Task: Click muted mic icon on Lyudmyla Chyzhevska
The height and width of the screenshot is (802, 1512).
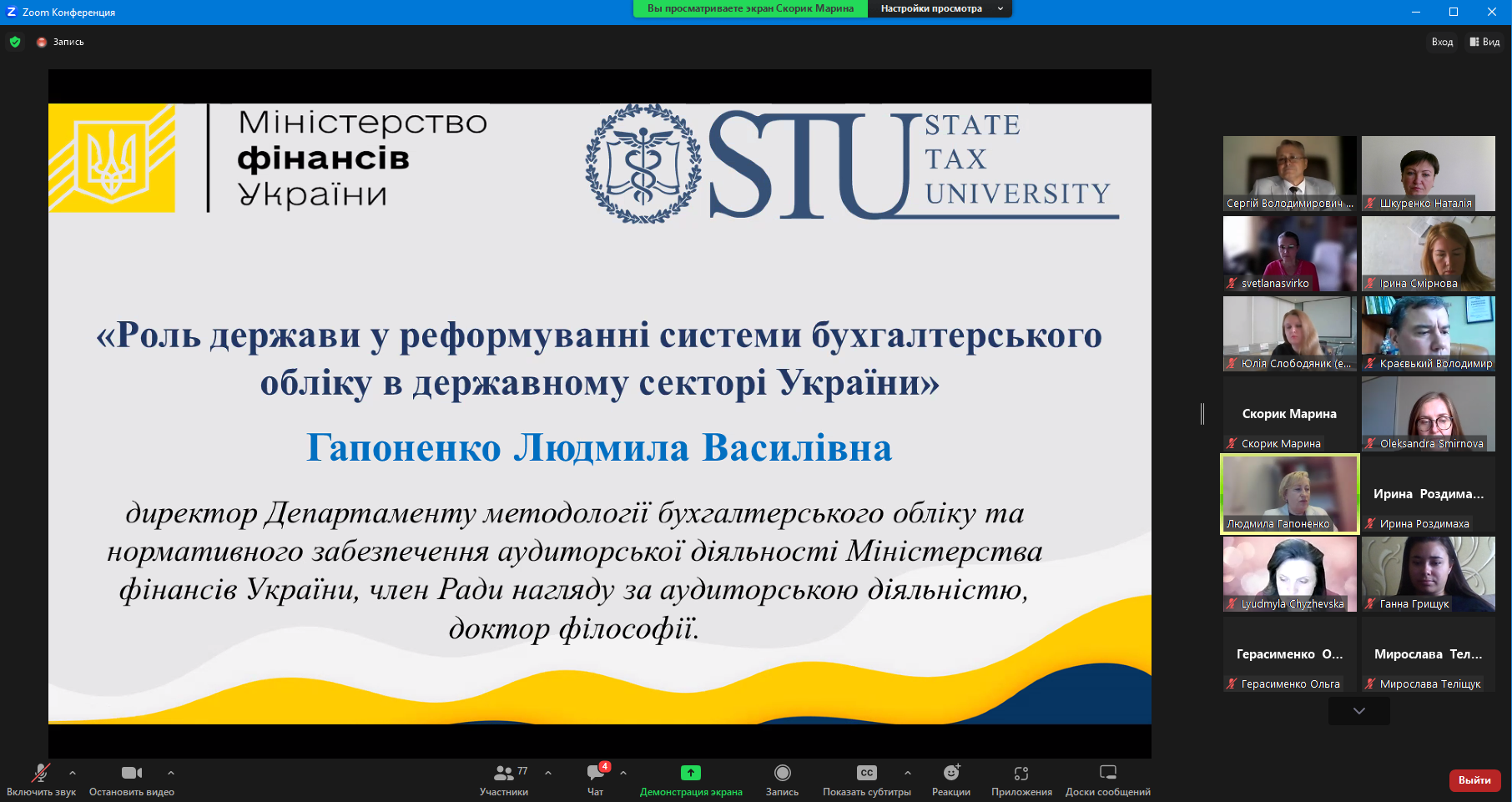Action: pyautogui.click(x=1232, y=603)
